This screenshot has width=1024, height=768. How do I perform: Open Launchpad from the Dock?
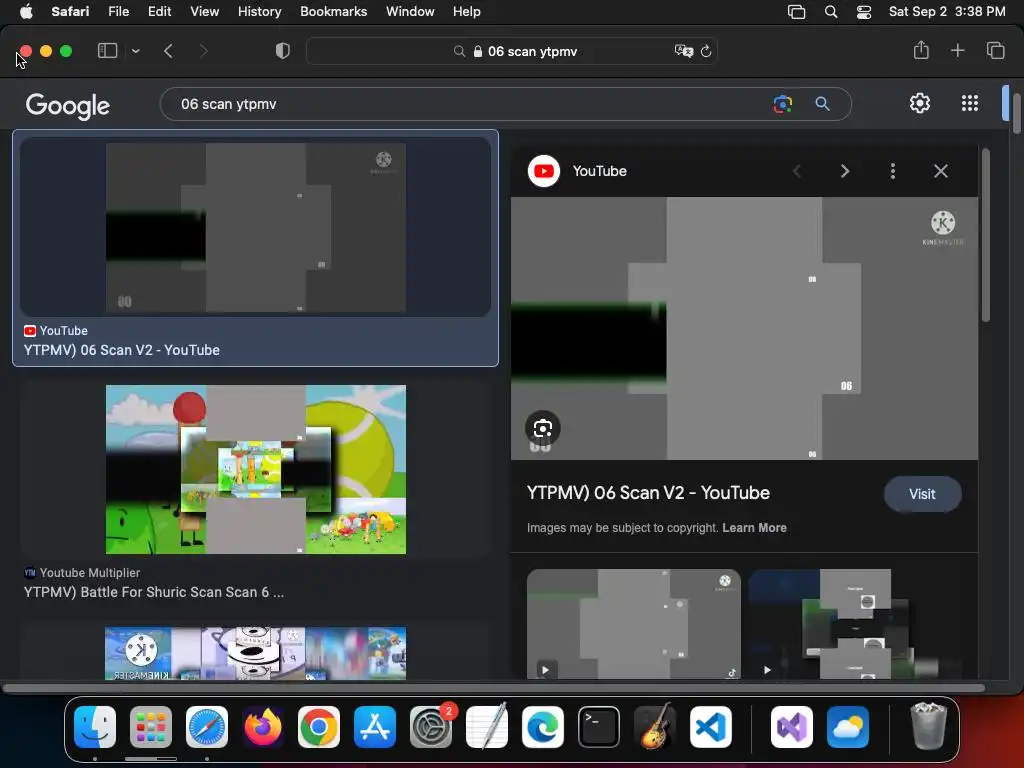click(x=151, y=727)
